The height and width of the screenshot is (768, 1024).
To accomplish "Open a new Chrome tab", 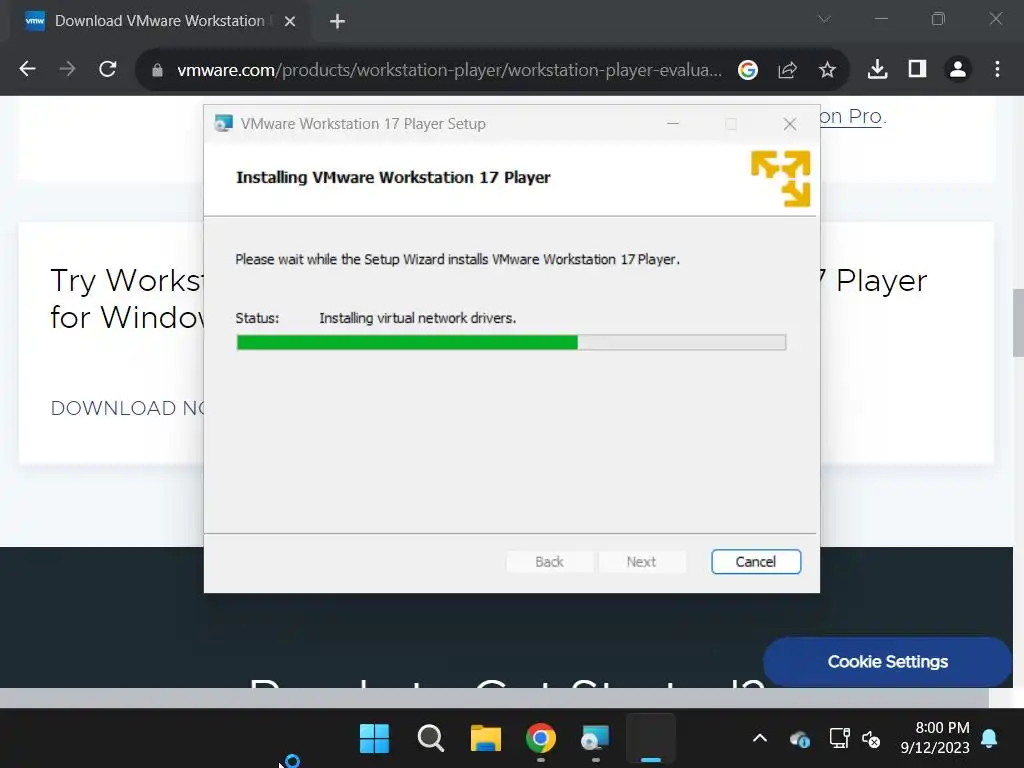I will point(337,22).
